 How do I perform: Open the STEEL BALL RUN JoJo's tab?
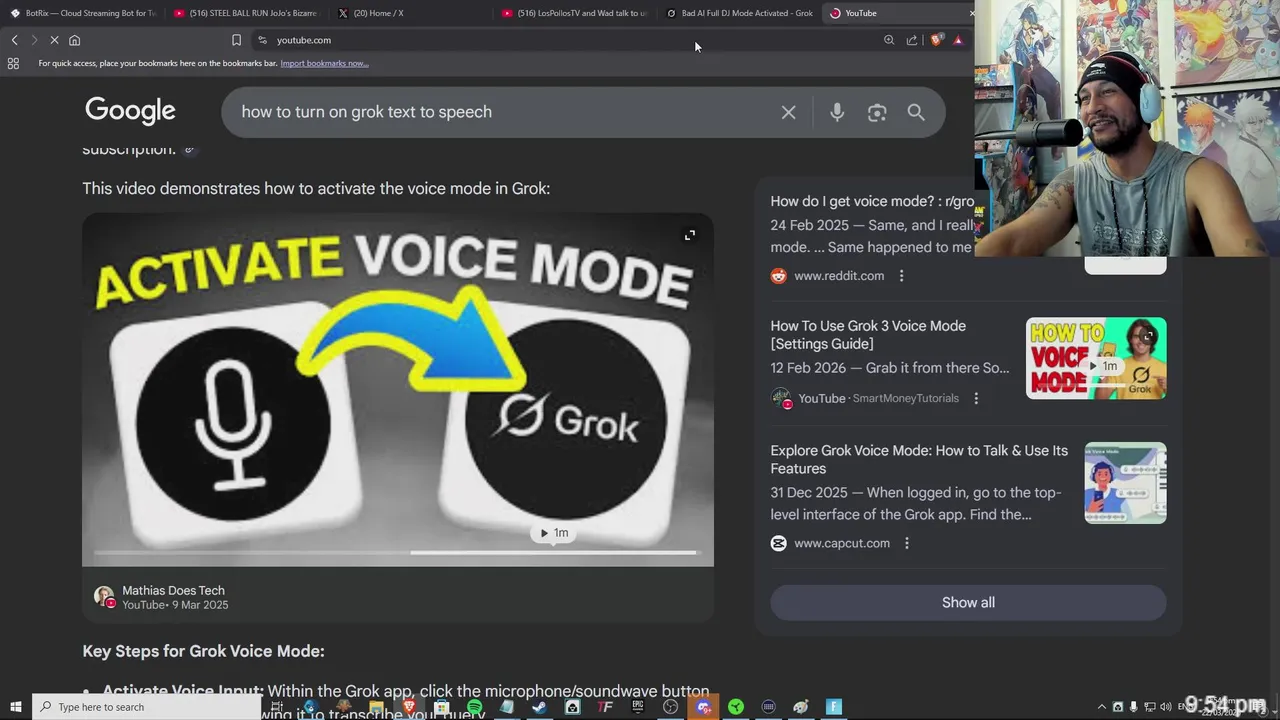[246, 13]
